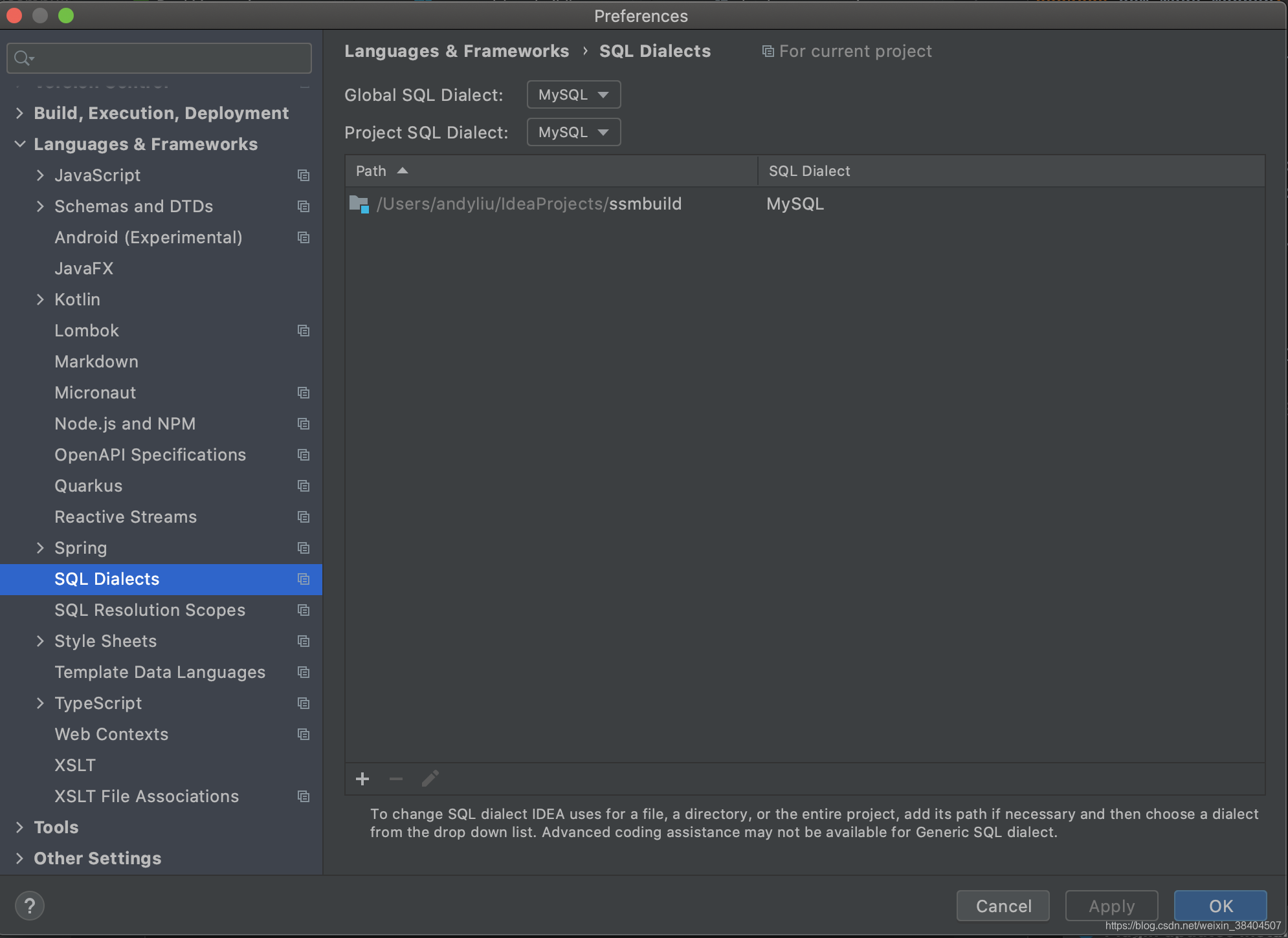Image resolution: width=1288 pixels, height=938 pixels.
Task: Click project-level icon beside Spring
Action: (303, 548)
